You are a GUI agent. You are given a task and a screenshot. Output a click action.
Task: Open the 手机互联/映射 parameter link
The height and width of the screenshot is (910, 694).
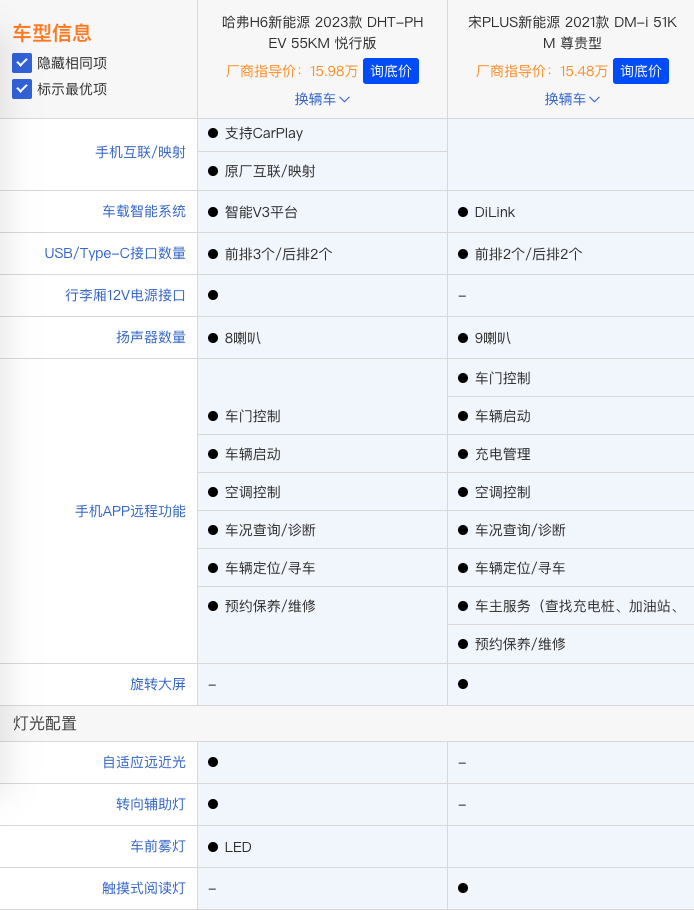point(140,153)
